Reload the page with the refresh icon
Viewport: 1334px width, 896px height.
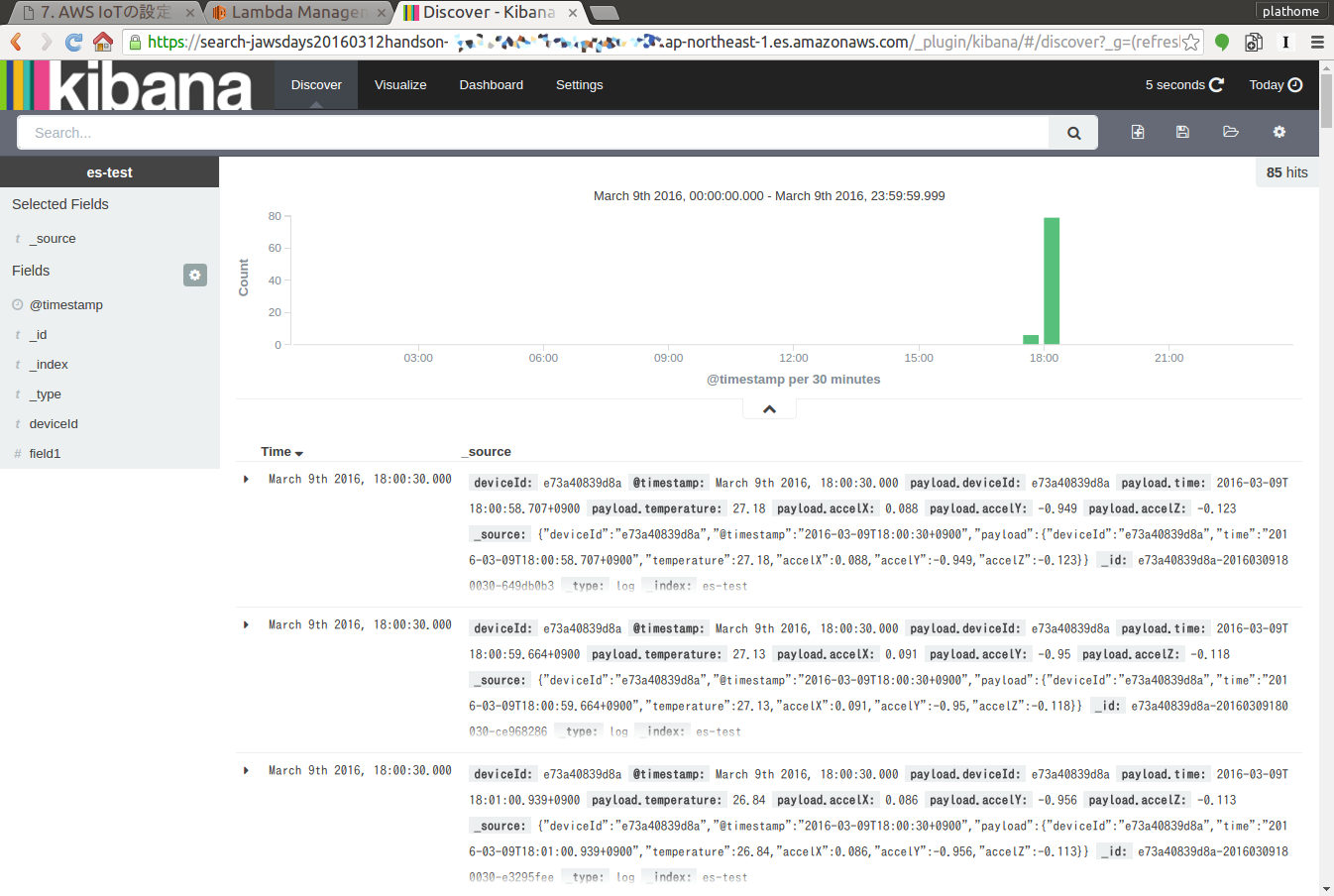(x=73, y=42)
